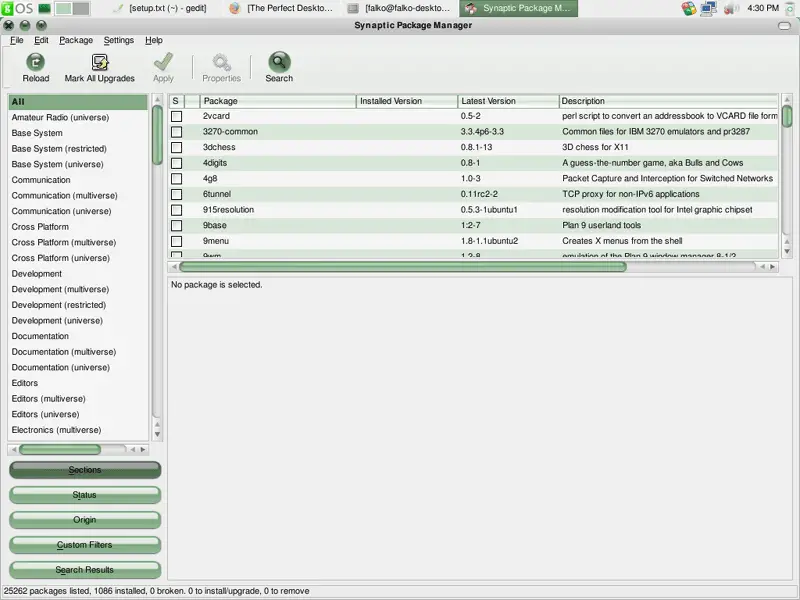Click the "Plan 9 userland tools" description
800x600 pixels.
coord(602,226)
